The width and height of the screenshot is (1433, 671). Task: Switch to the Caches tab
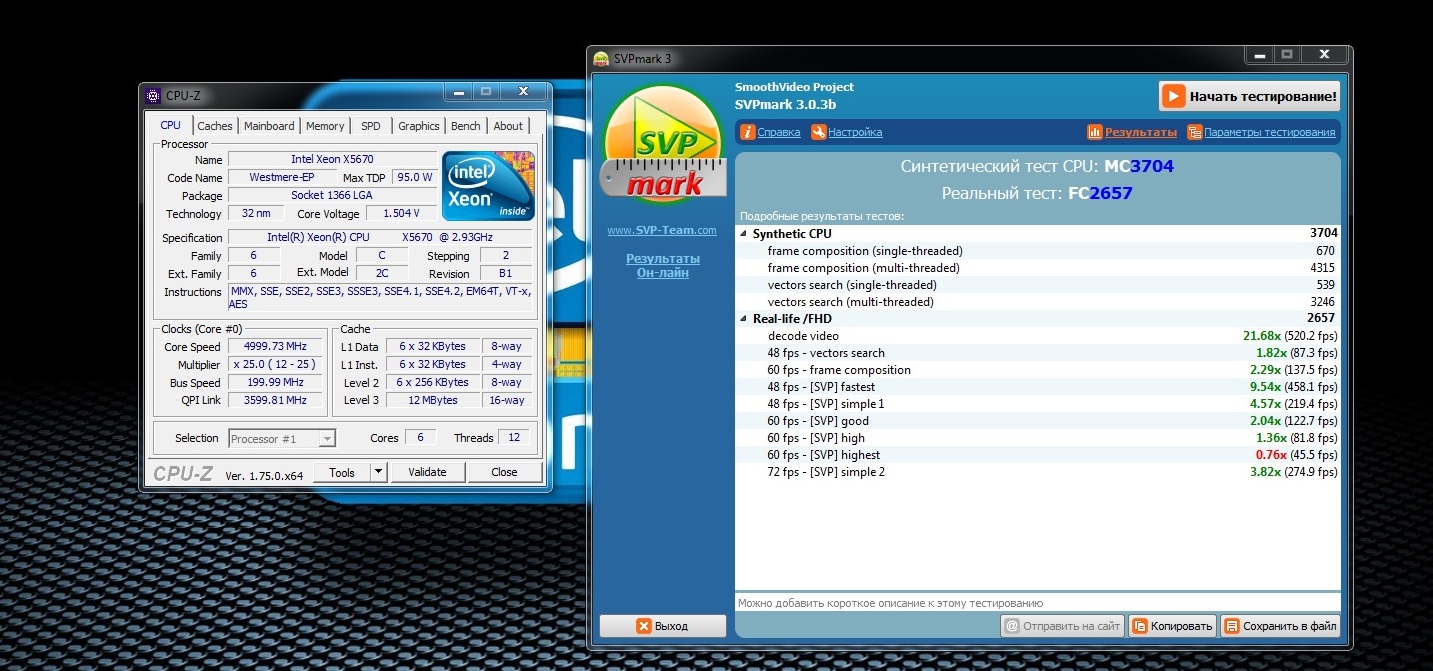click(x=215, y=126)
